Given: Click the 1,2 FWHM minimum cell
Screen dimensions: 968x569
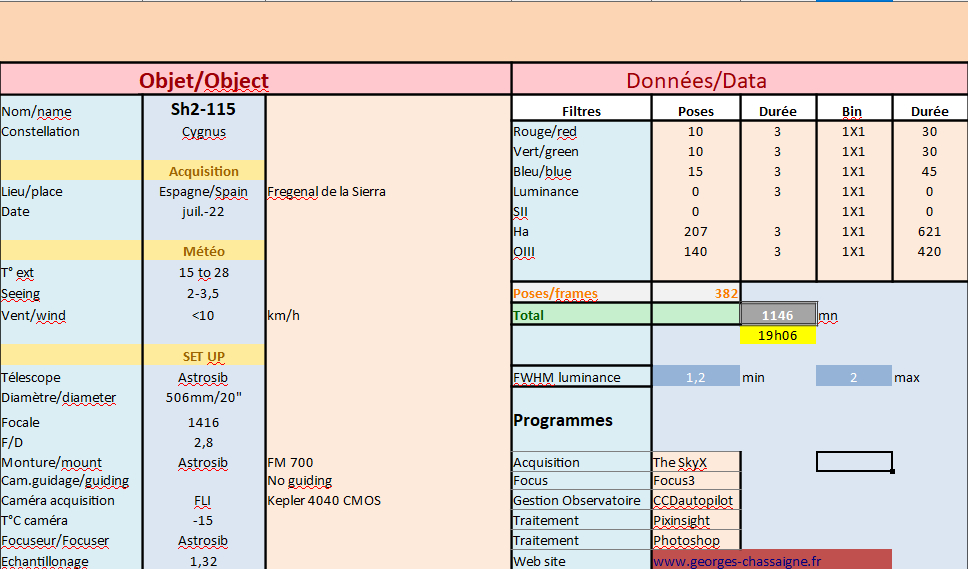Looking at the screenshot, I should (x=696, y=377).
